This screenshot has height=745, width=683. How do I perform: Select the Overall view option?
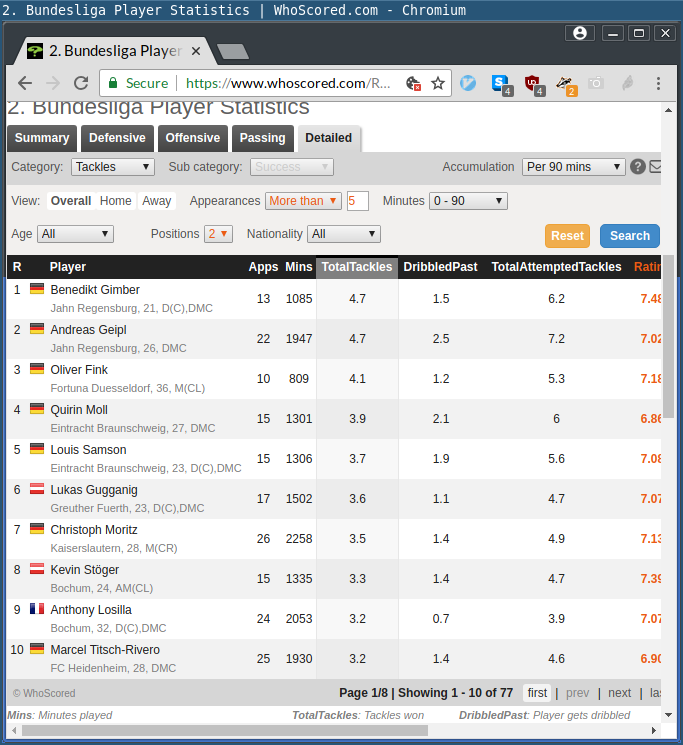pyautogui.click(x=71, y=201)
